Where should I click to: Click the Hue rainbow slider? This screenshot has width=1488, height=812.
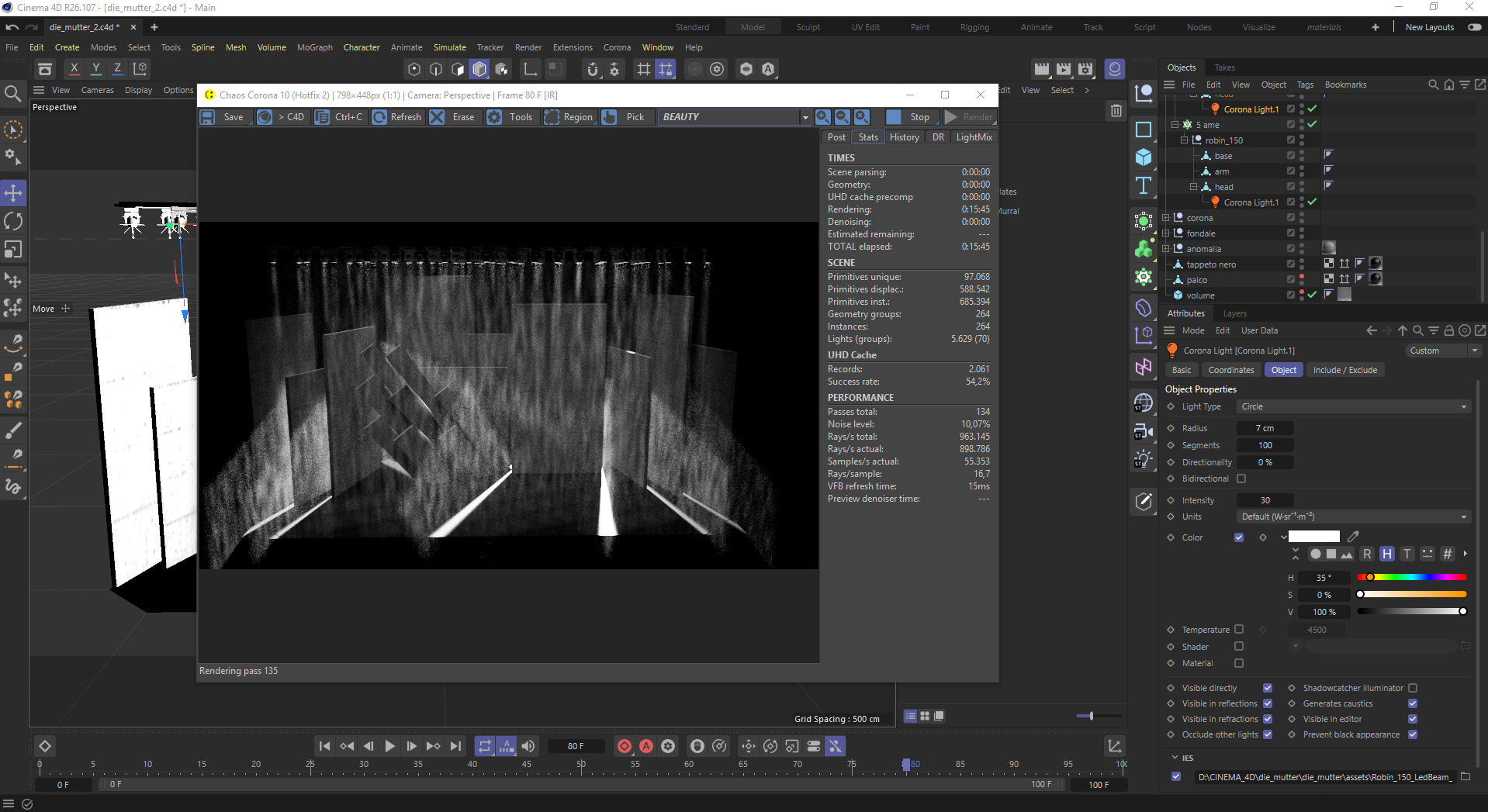[x=1411, y=577]
